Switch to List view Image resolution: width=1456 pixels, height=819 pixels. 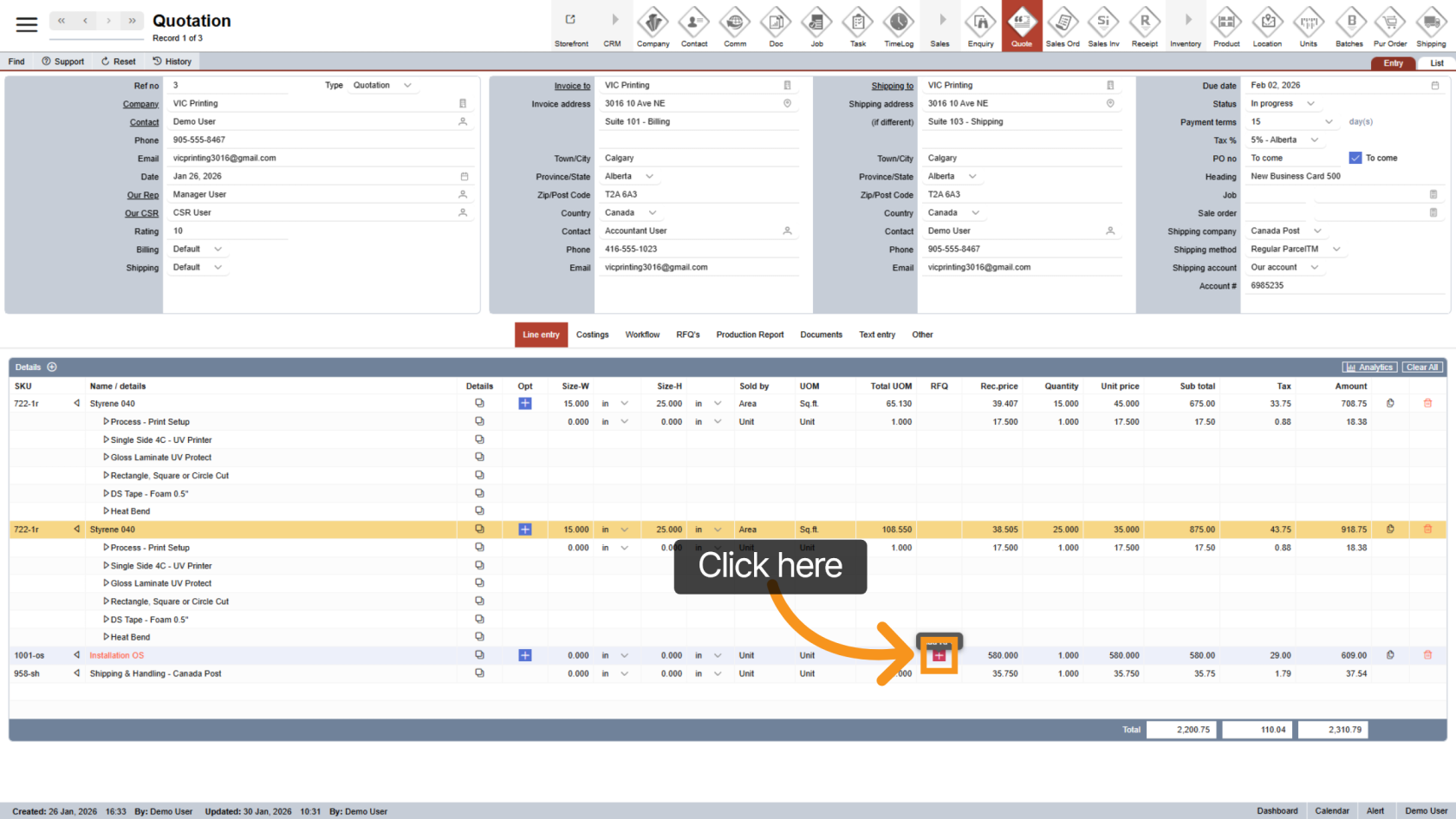click(1436, 63)
